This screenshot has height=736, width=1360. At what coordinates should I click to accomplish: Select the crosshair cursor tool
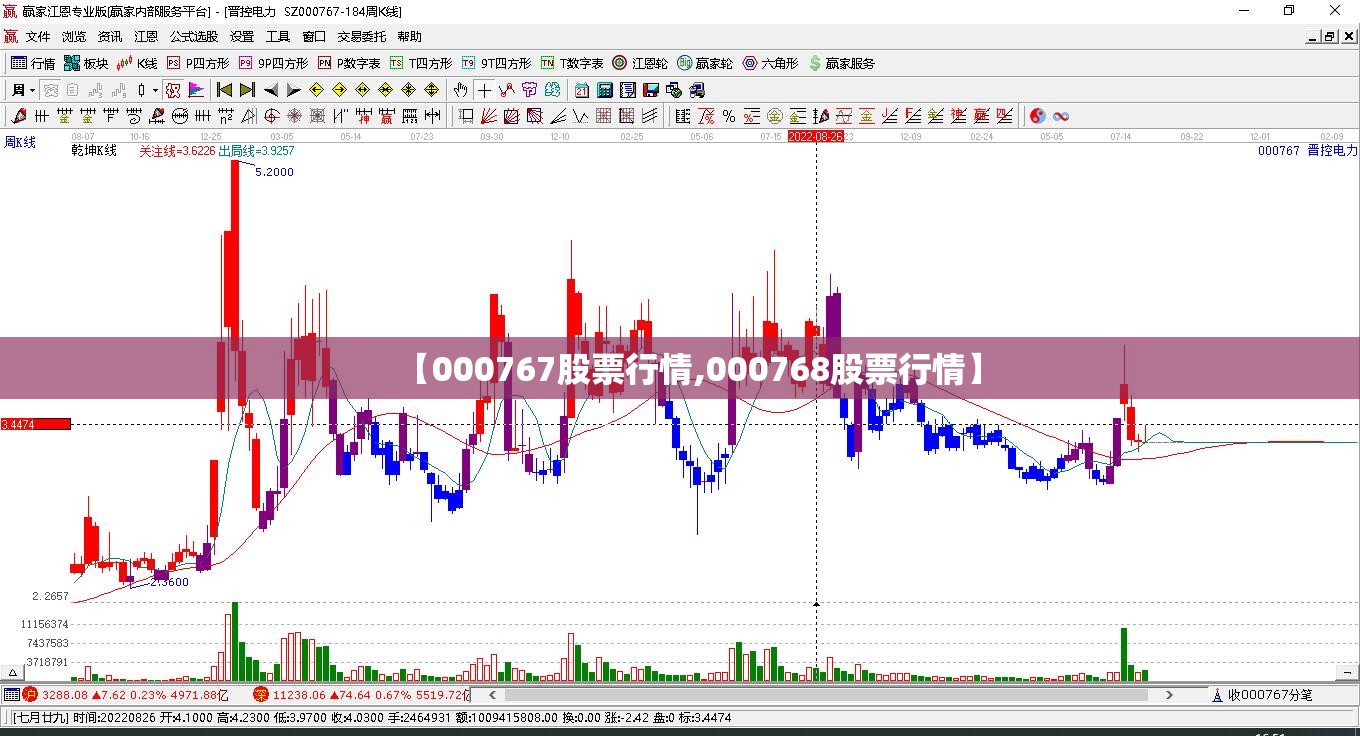[484, 90]
